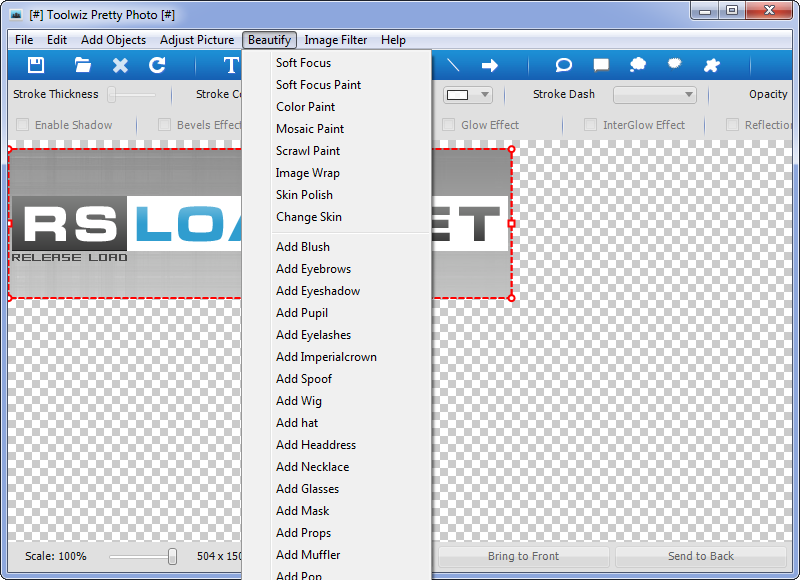Viewport: 800px width, 580px height.
Task: Select the Arrow shape tool
Action: (x=490, y=65)
